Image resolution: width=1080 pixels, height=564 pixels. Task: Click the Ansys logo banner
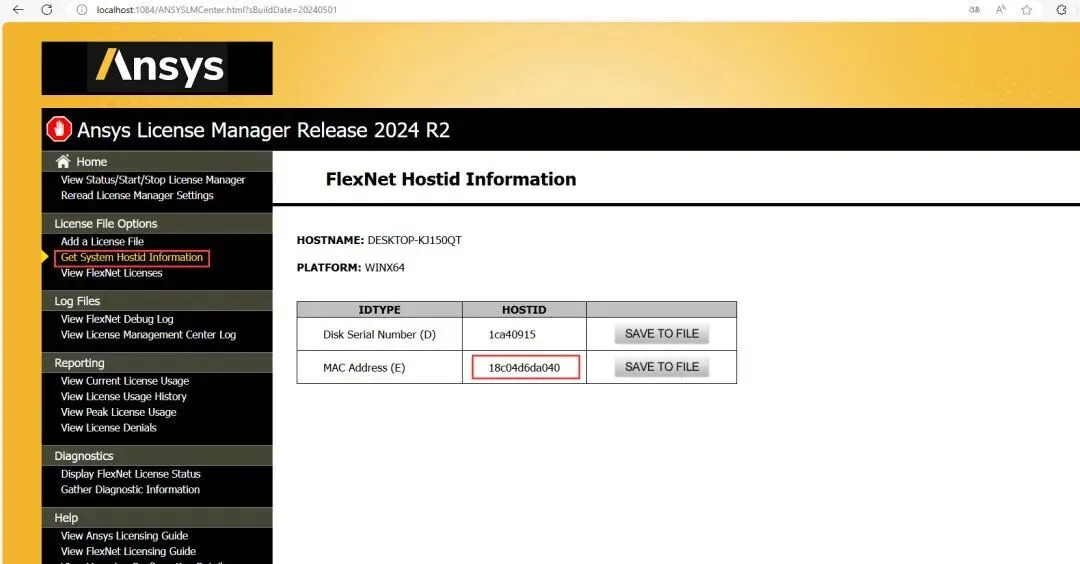[157, 67]
